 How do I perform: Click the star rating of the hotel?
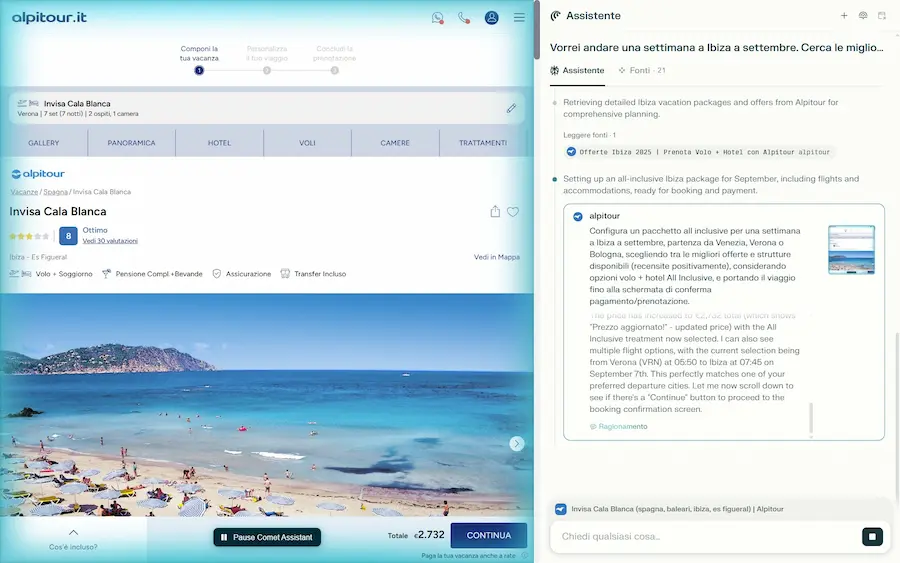(29, 236)
